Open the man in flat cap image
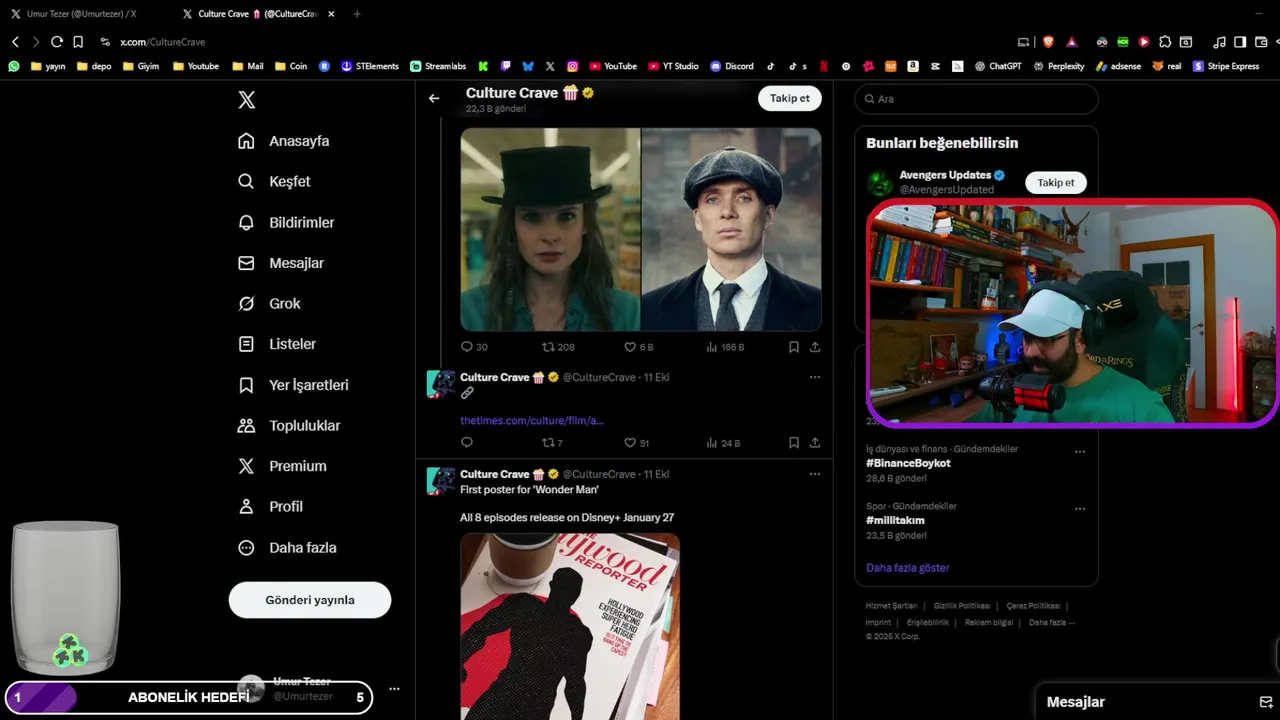1280x720 pixels. [x=732, y=229]
